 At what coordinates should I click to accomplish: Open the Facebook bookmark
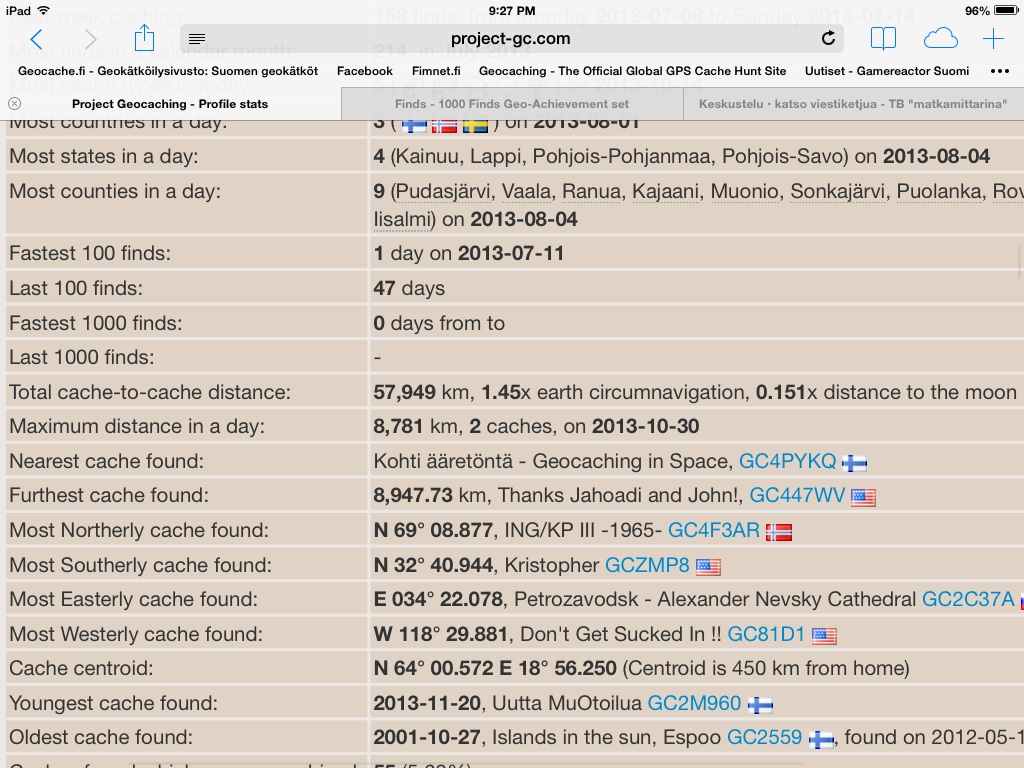[364, 71]
